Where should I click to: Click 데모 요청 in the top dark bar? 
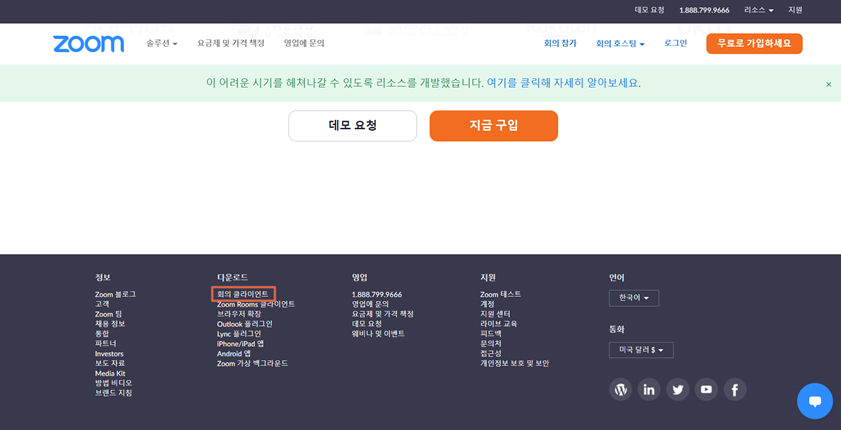click(x=650, y=10)
